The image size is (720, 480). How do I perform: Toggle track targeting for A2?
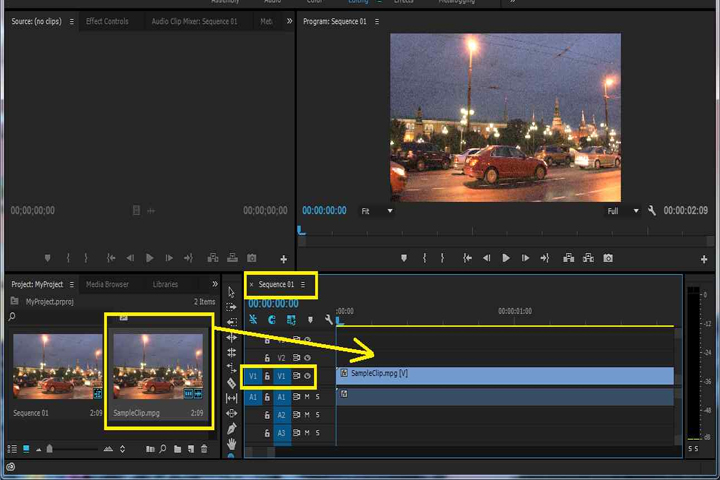coord(281,415)
